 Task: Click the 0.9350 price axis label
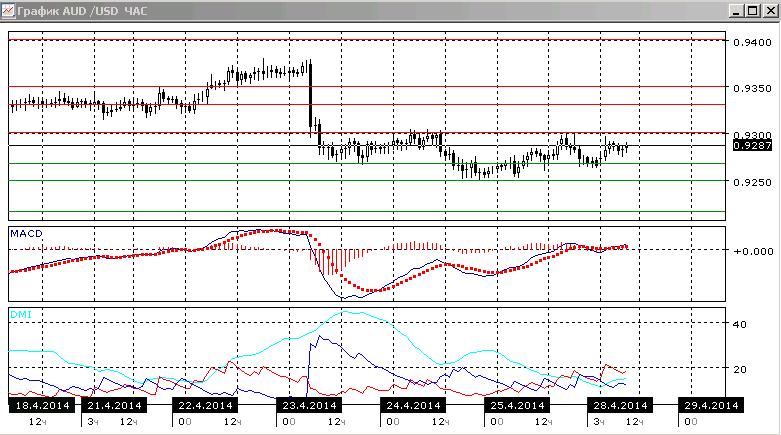pyautogui.click(x=752, y=88)
